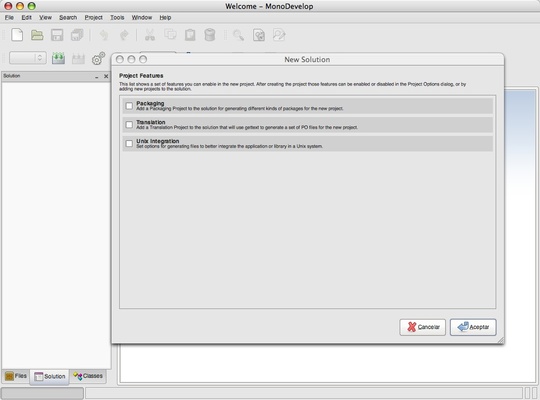Open the File menu
This screenshot has height=400, width=540.
coord(9,18)
